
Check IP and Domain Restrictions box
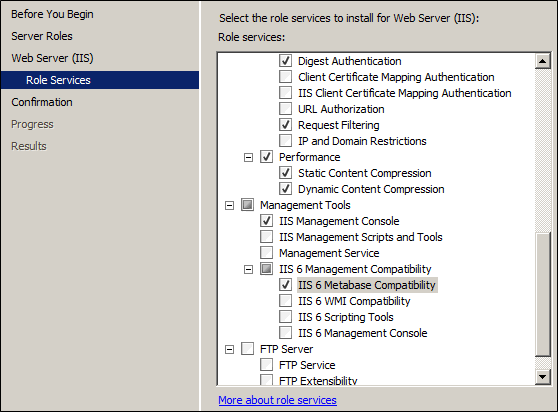tap(285, 141)
